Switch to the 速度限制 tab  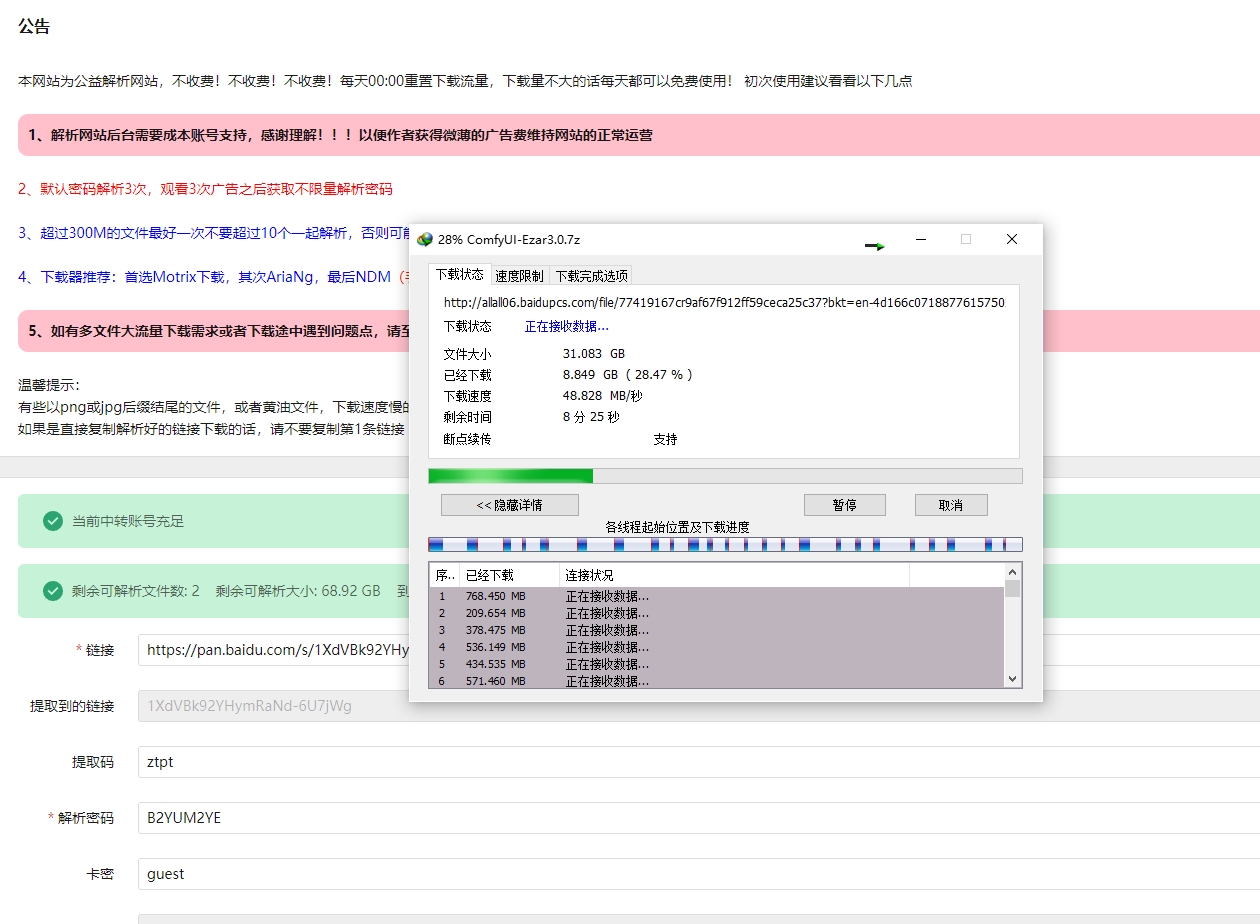pos(519,276)
